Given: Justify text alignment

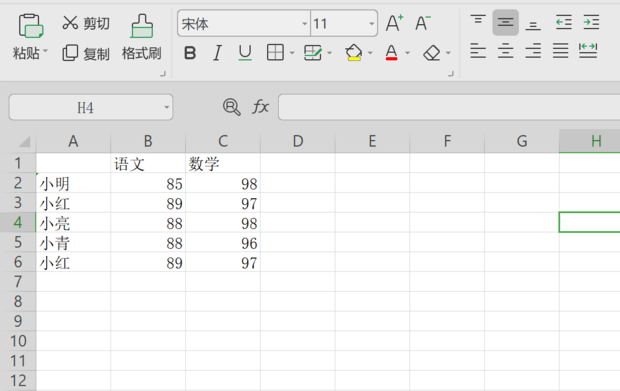Looking at the screenshot, I should [560, 51].
